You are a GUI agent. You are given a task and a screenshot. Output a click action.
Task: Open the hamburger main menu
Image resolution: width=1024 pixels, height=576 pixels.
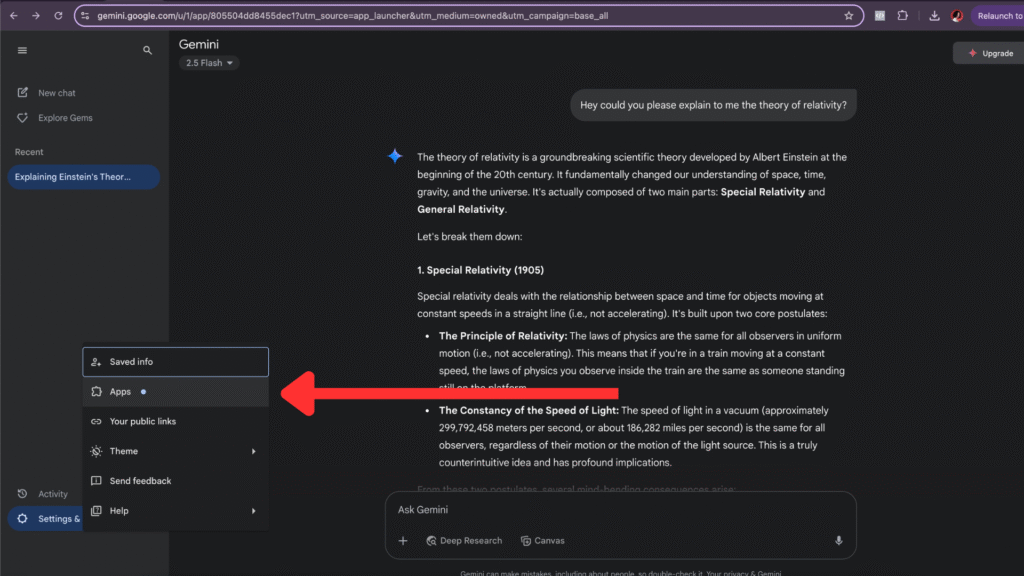pyautogui.click(x=22, y=50)
